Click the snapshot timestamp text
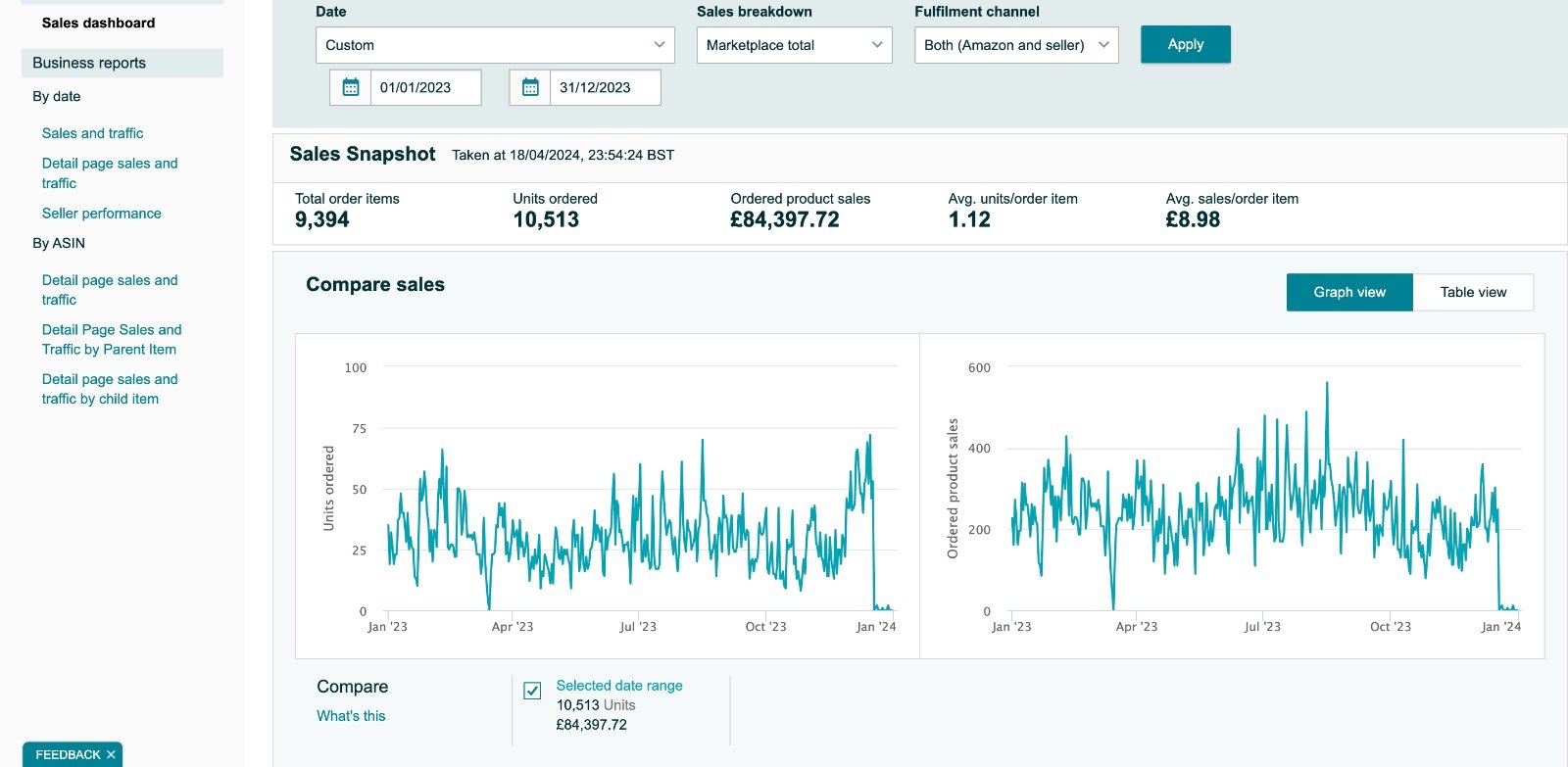Viewport: 1568px width, 767px height. (563, 155)
